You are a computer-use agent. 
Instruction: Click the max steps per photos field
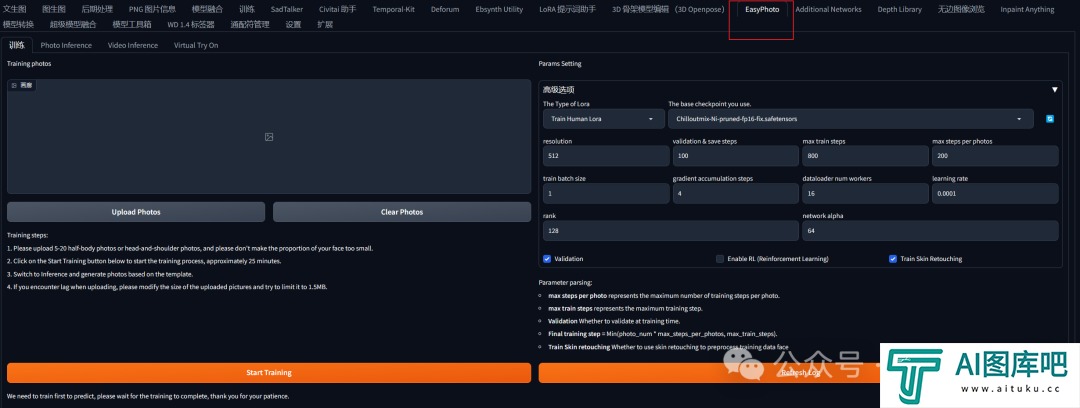tap(995, 156)
